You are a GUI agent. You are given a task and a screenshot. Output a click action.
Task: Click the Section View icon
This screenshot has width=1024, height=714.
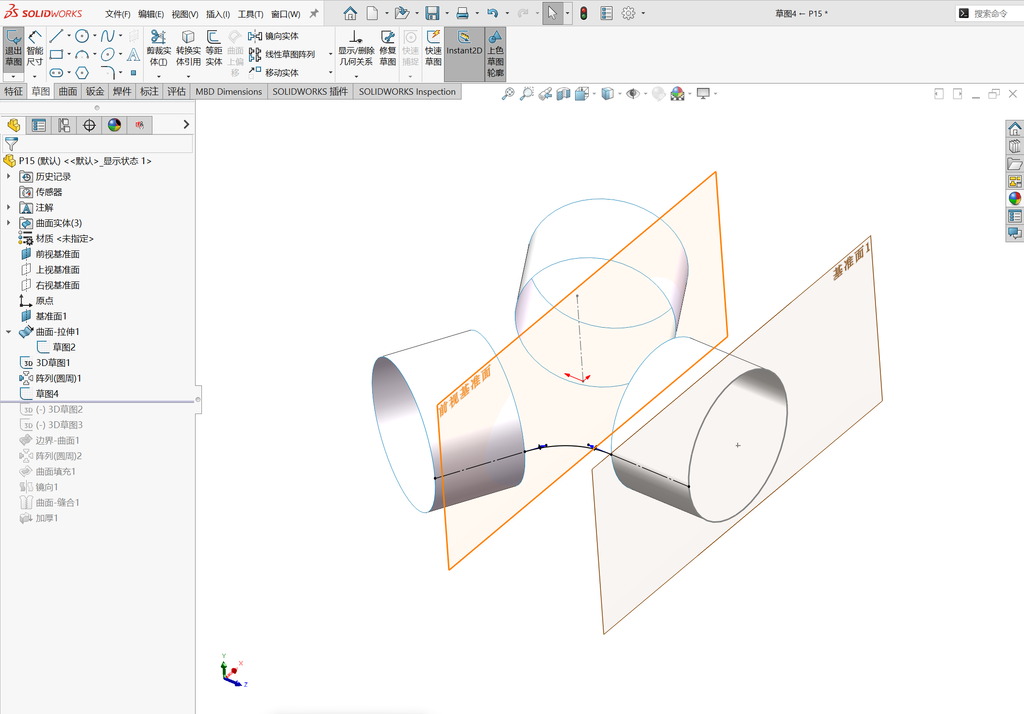[x=563, y=94]
